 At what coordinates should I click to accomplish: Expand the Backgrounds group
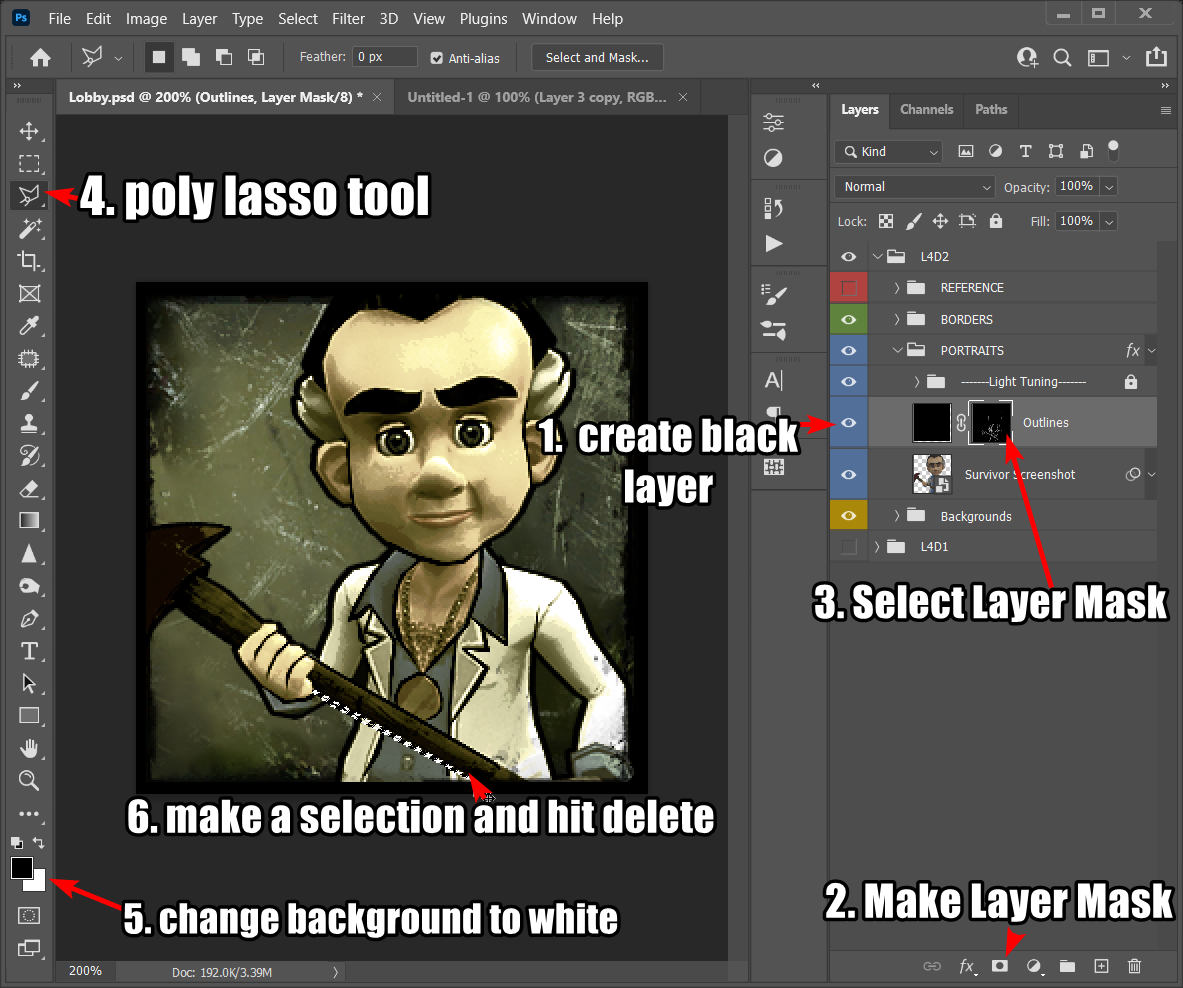pos(896,515)
